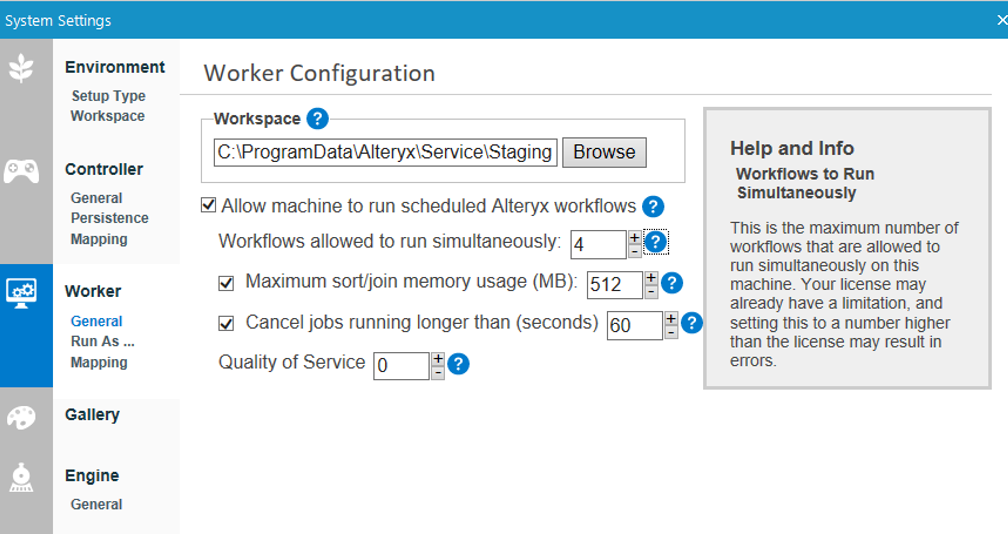Increase the cancel jobs seconds value

(671, 318)
